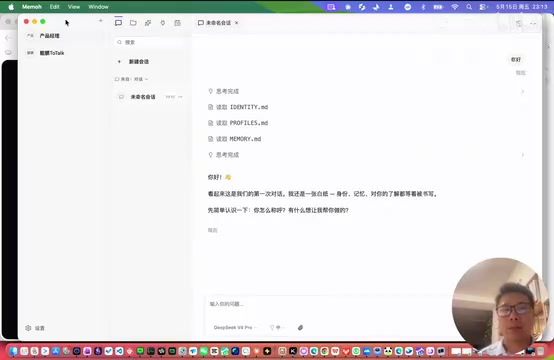The height and width of the screenshot is (360, 554).
Task: Open 设置 settings
Action: [x=35, y=328]
